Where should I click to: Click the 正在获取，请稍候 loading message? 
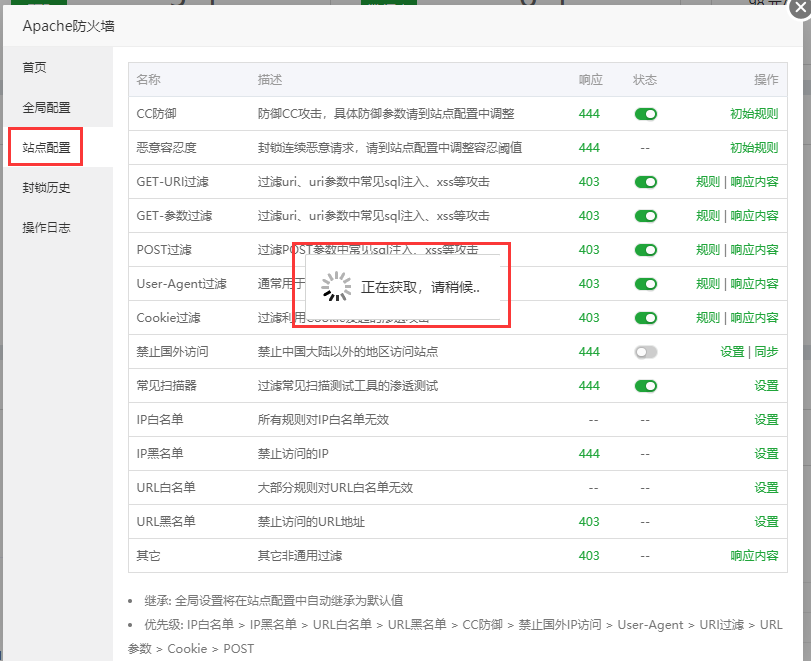(420, 287)
